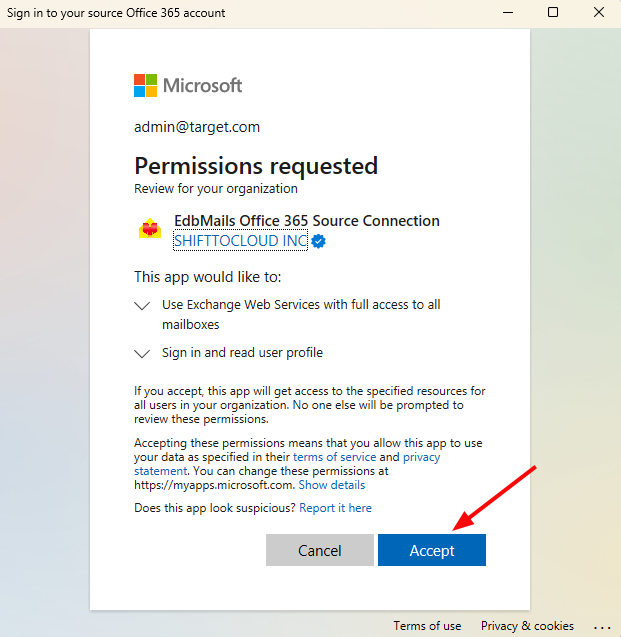The height and width of the screenshot is (637, 621).
Task: Click the EdbMails app icon
Action: (150, 229)
